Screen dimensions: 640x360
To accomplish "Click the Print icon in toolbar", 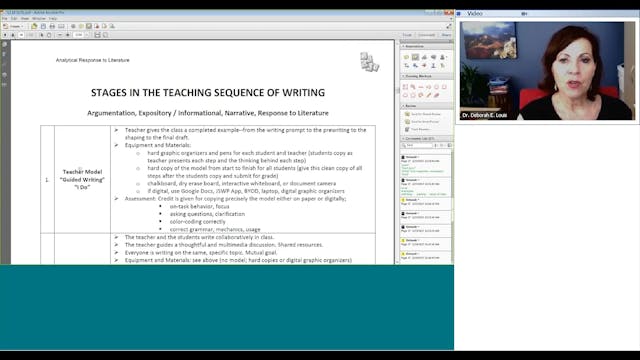I will (x=52, y=26).
